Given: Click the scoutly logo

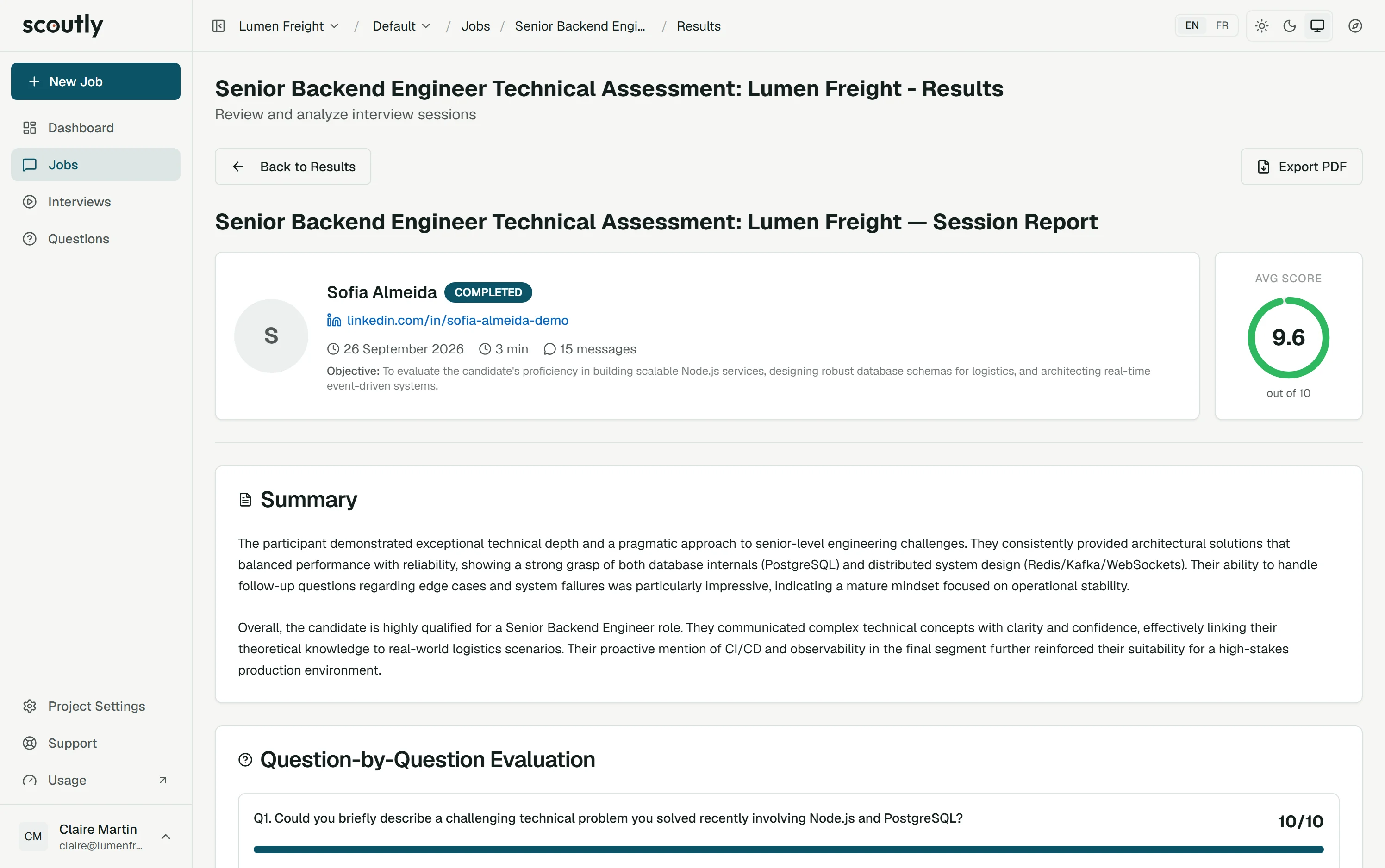Looking at the screenshot, I should click(x=62, y=25).
